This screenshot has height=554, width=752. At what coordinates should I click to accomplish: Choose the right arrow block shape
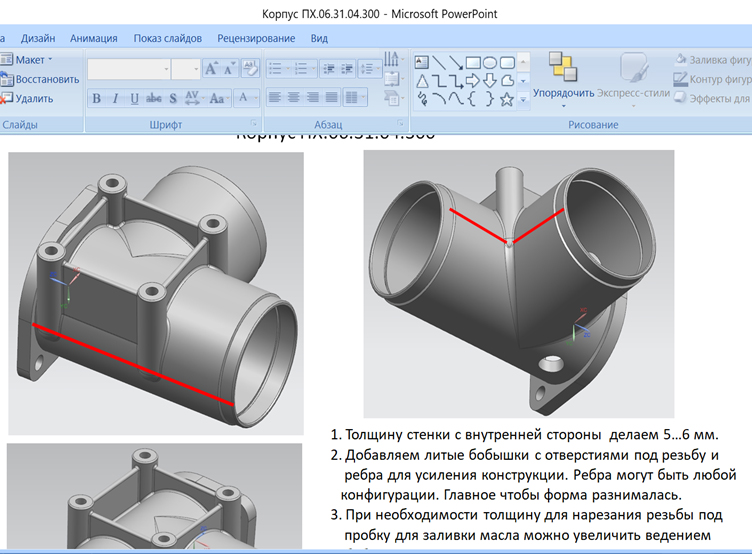pyautogui.click(x=474, y=80)
